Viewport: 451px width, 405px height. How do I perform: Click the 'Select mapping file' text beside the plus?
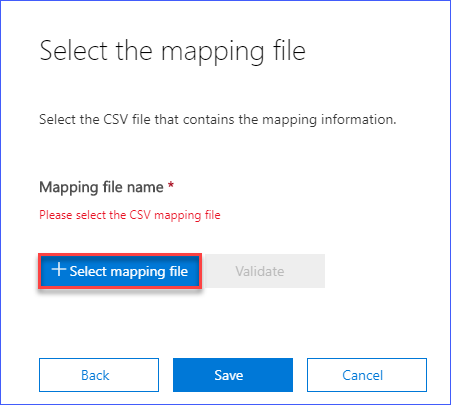click(129, 272)
